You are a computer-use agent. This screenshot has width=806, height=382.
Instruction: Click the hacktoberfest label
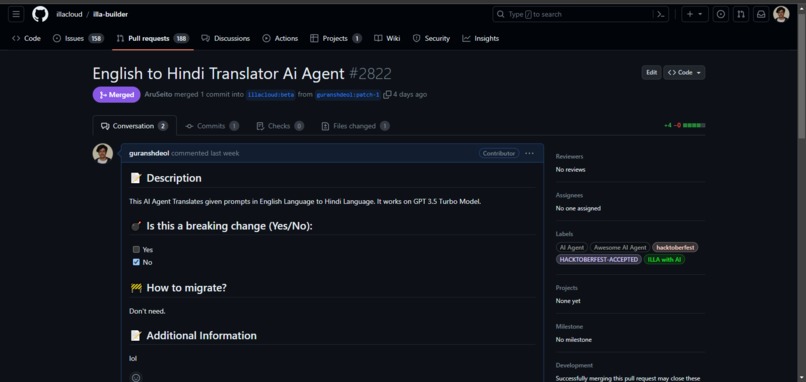pyautogui.click(x=675, y=247)
